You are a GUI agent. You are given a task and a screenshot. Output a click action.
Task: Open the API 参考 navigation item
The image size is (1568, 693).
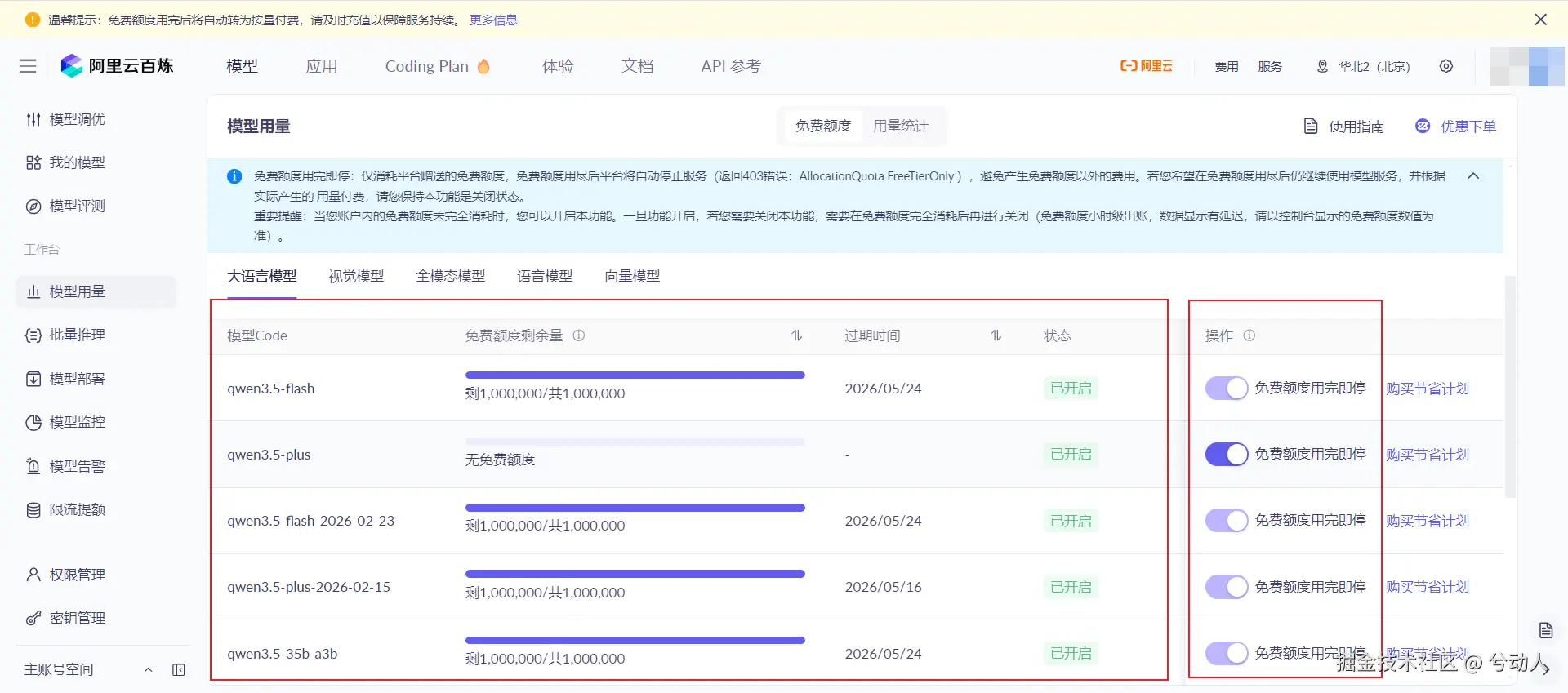click(731, 66)
